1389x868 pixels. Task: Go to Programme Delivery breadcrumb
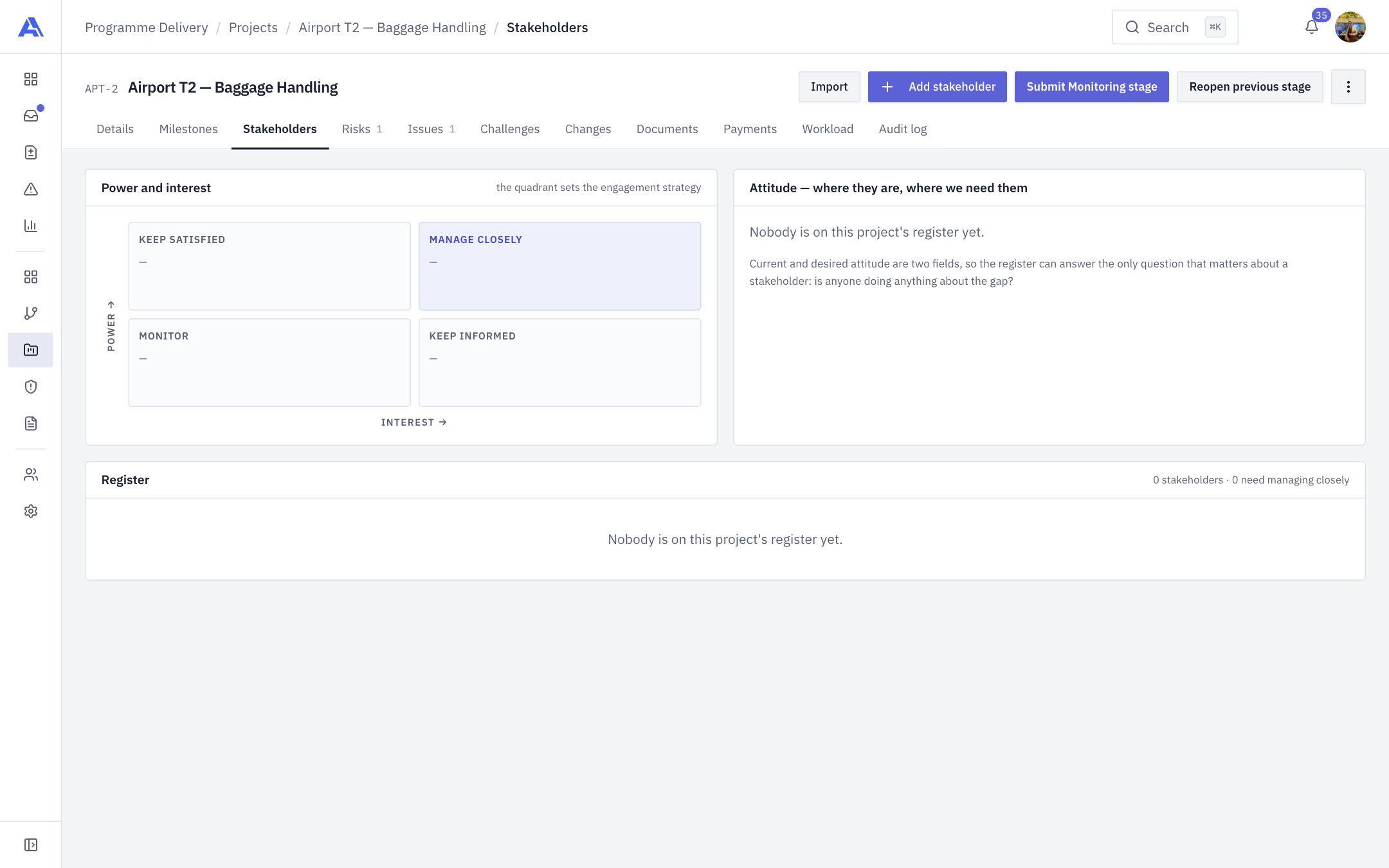coord(147,28)
